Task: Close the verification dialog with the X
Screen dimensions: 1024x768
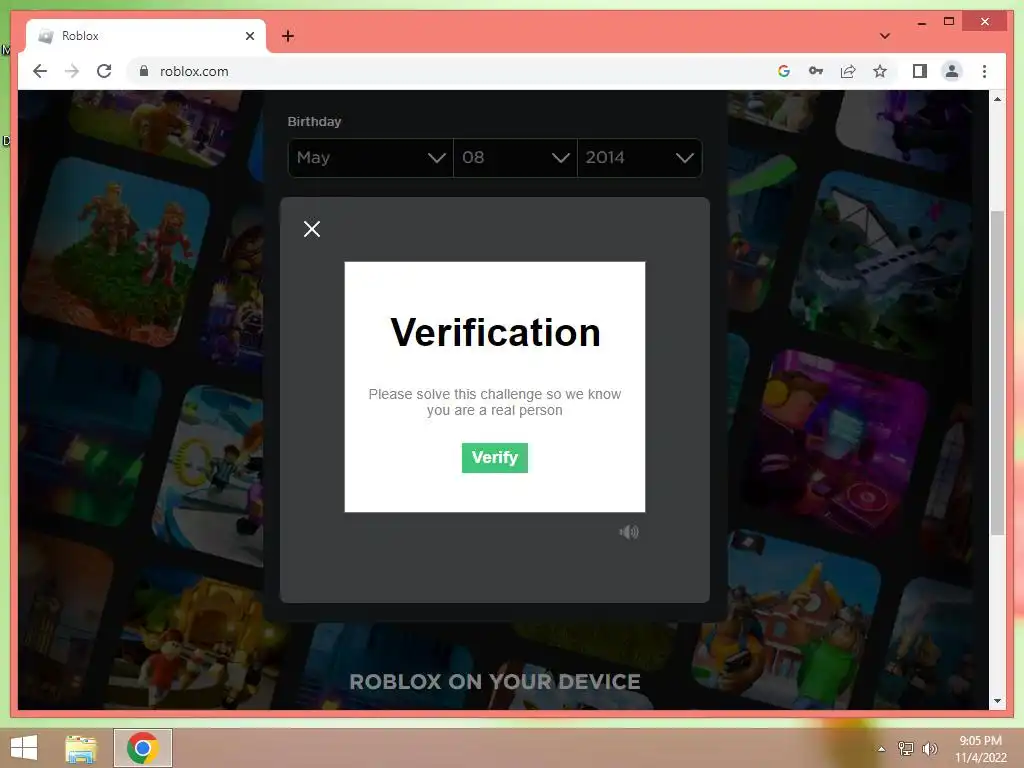Action: click(x=312, y=229)
